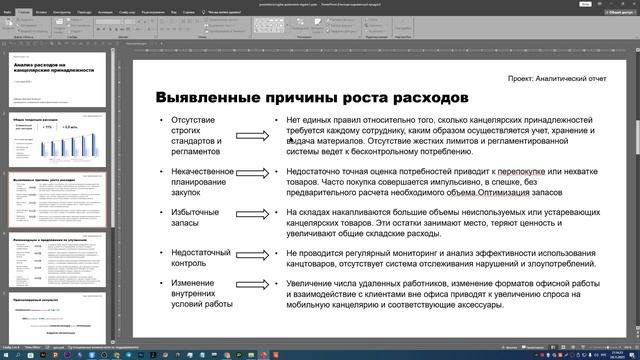Screen dimensions: 640x360
Task: Toggle Italic formatting
Action: coord(104,29)
